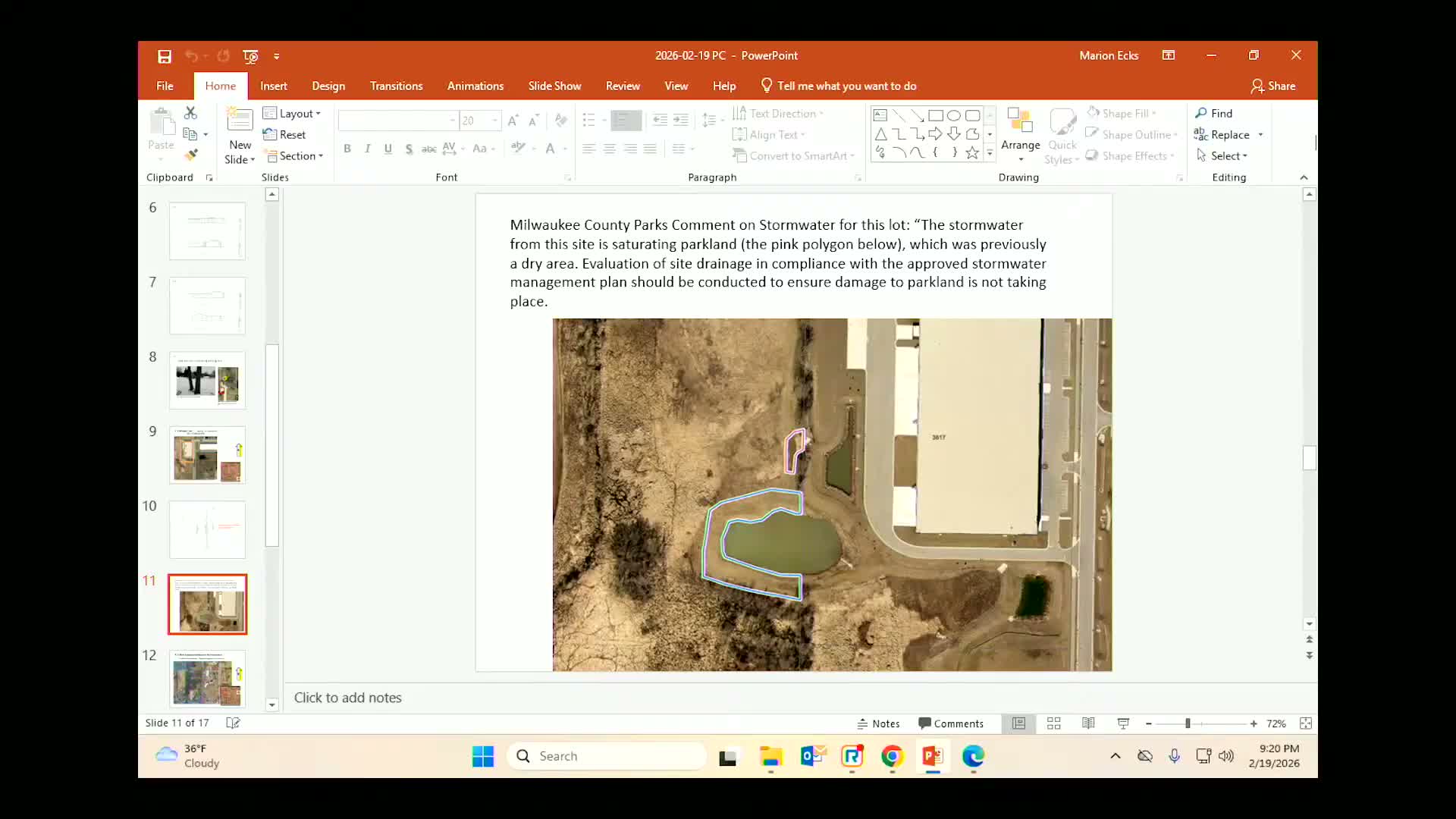Open the Comments pane
The width and height of the screenshot is (1456, 819).
(x=951, y=723)
